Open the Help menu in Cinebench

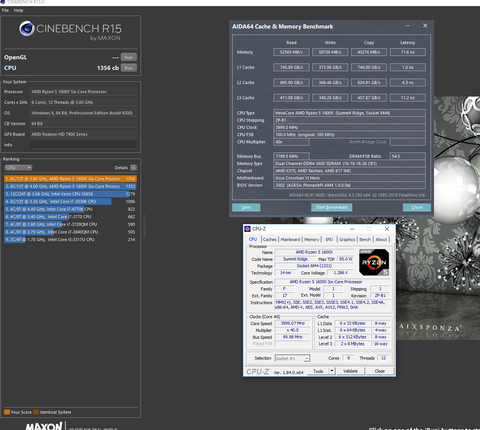19,10
